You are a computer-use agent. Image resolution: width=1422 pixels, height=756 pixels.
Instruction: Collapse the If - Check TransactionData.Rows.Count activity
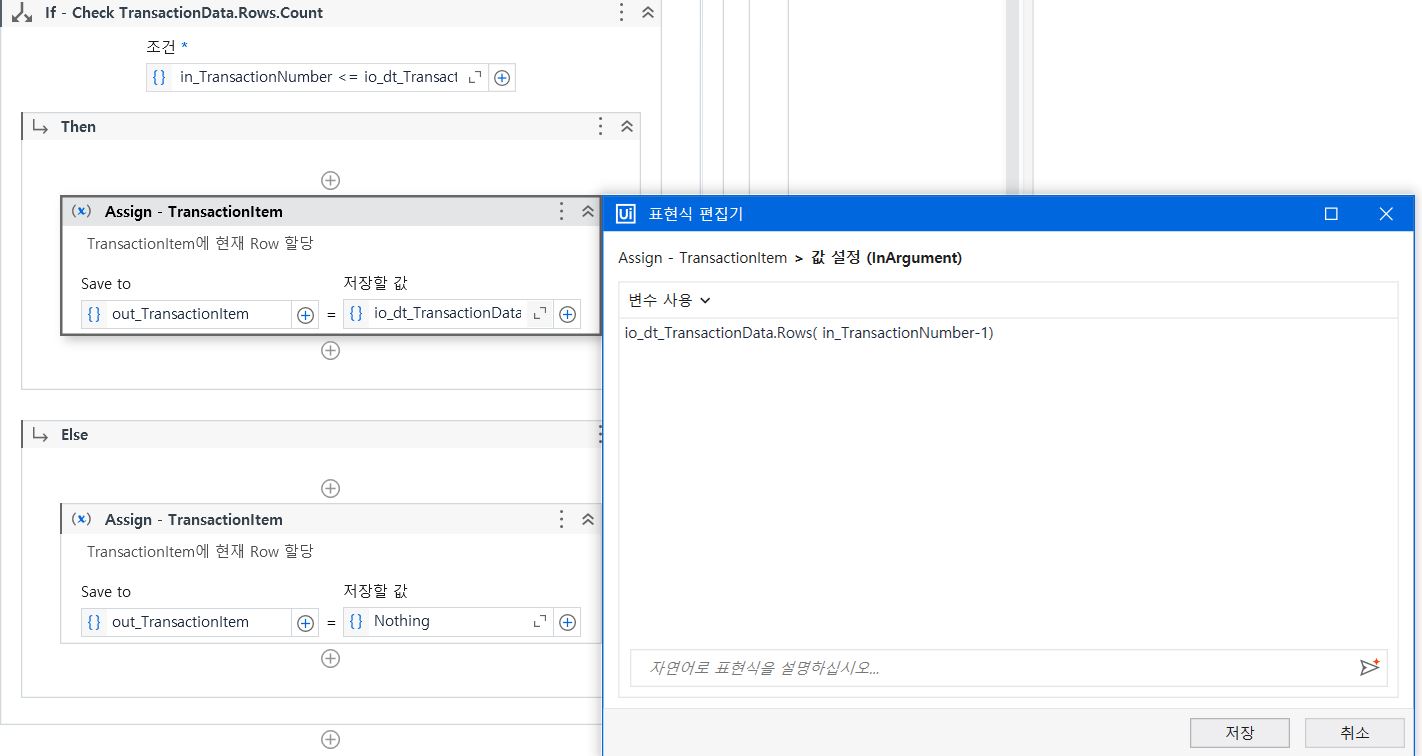pyautogui.click(x=647, y=13)
